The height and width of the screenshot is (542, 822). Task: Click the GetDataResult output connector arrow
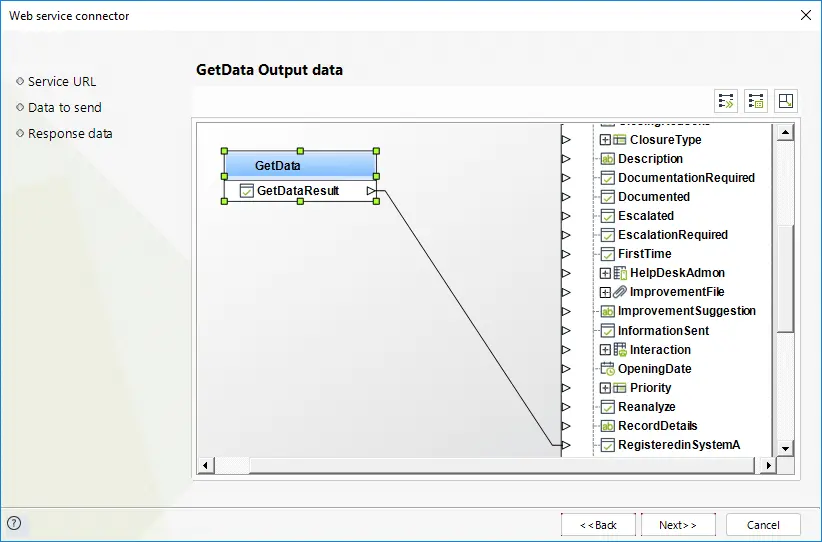click(371, 191)
